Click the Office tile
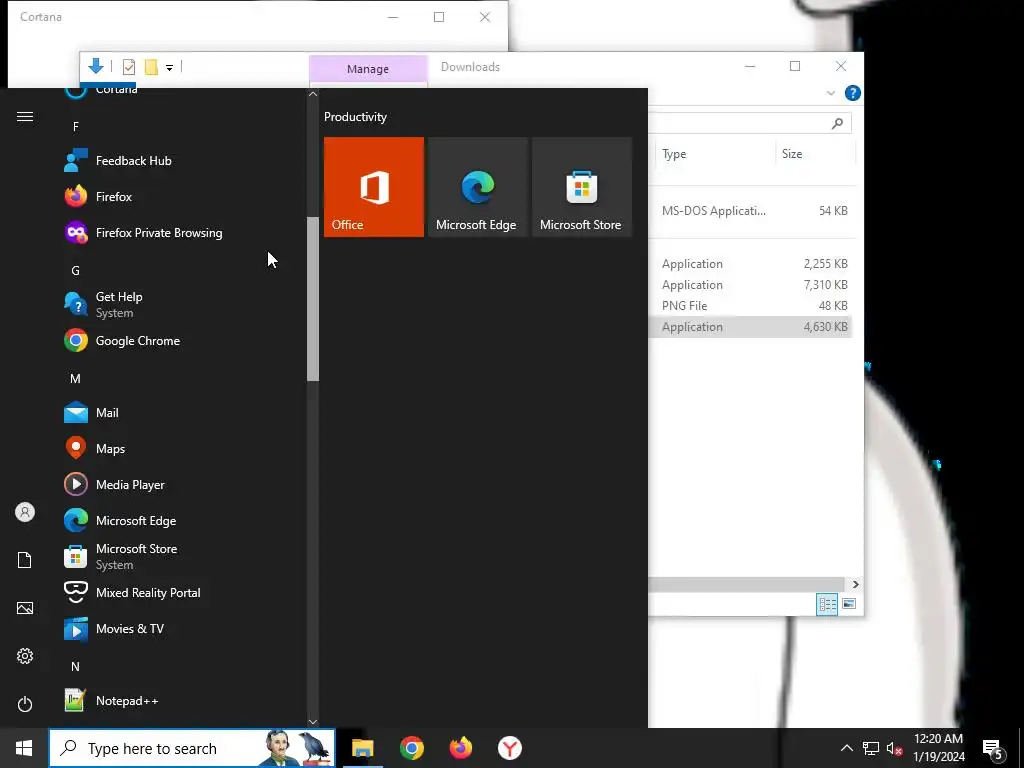This screenshot has height=768, width=1024. point(374,187)
